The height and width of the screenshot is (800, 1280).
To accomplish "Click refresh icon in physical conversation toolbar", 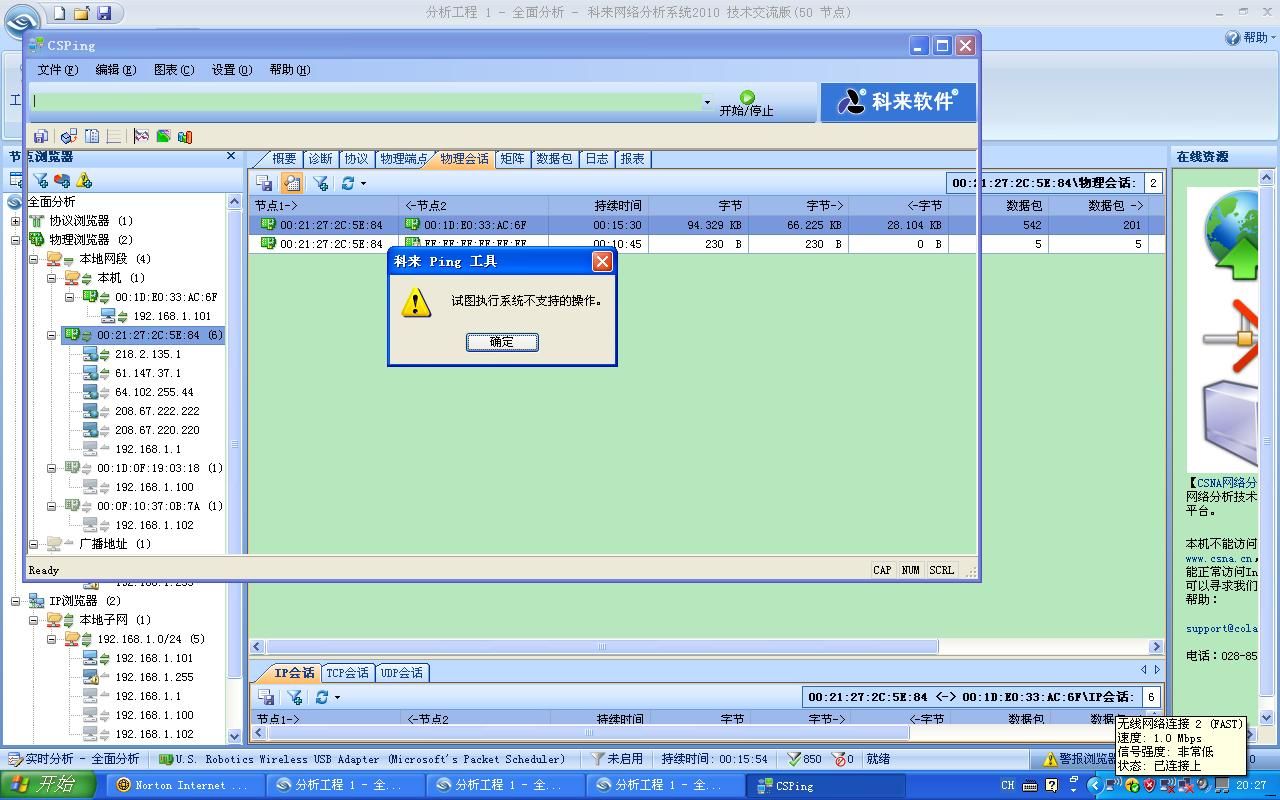I will coord(347,183).
